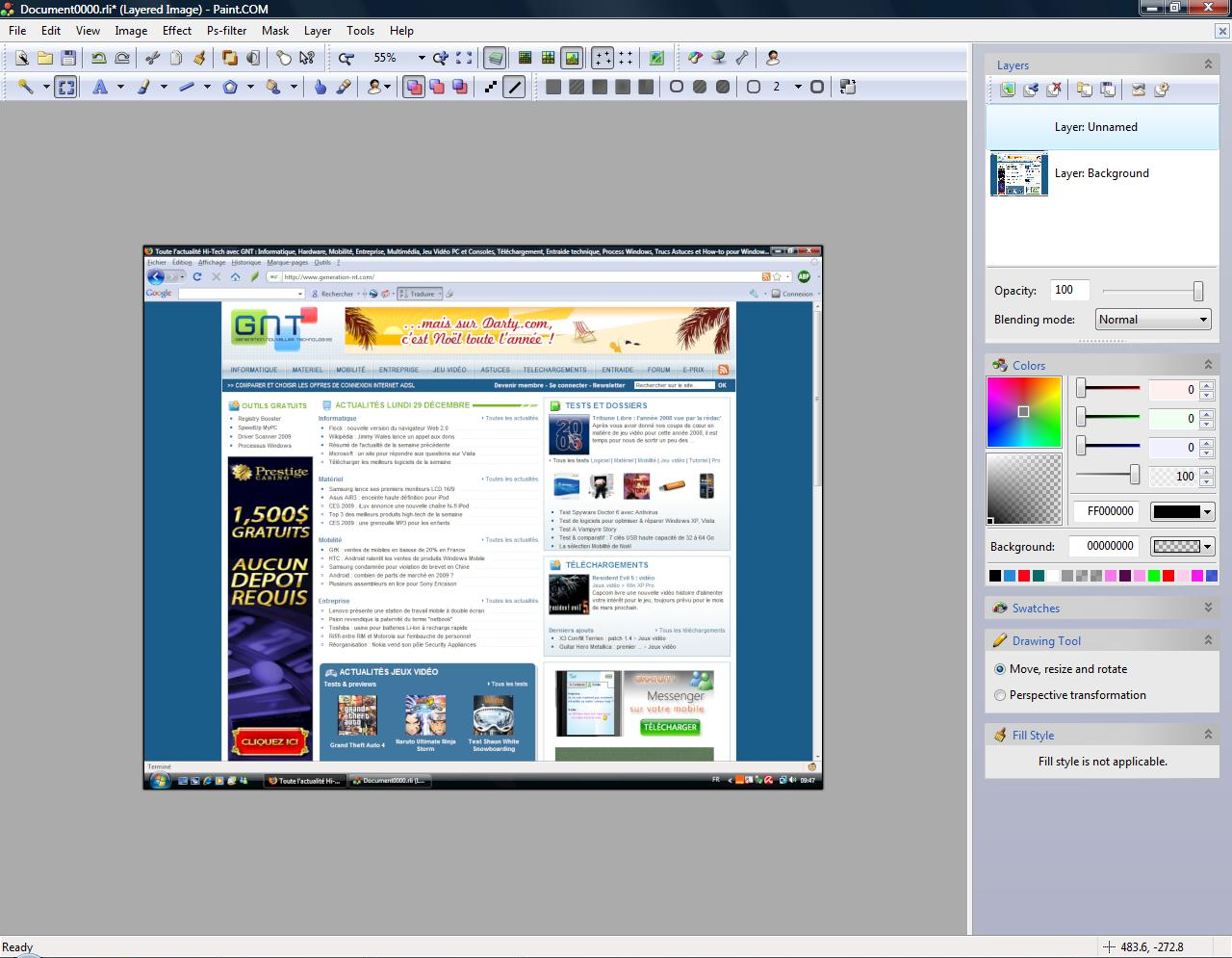
Task: Click the Background layer thumbnail
Action: click(1018, 174)
